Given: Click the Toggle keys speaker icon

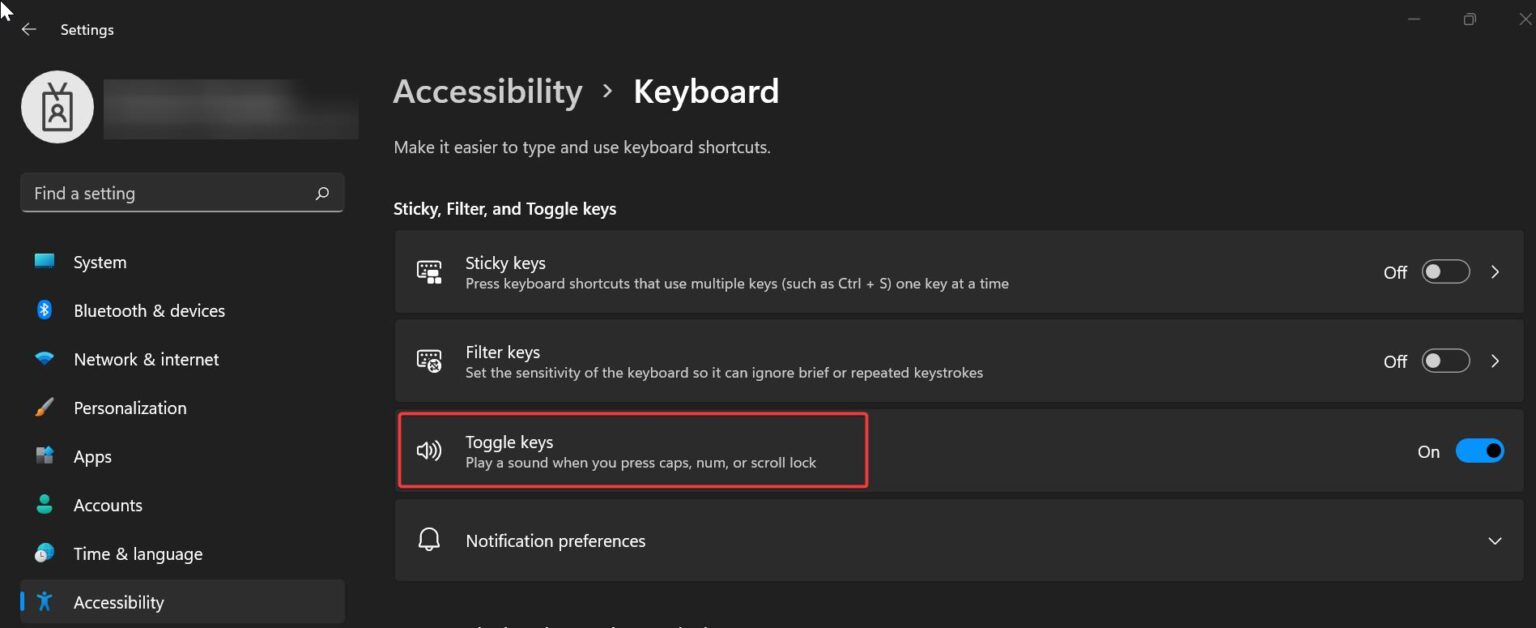Looking at the screenshot, I should click(x=429, y=451).
